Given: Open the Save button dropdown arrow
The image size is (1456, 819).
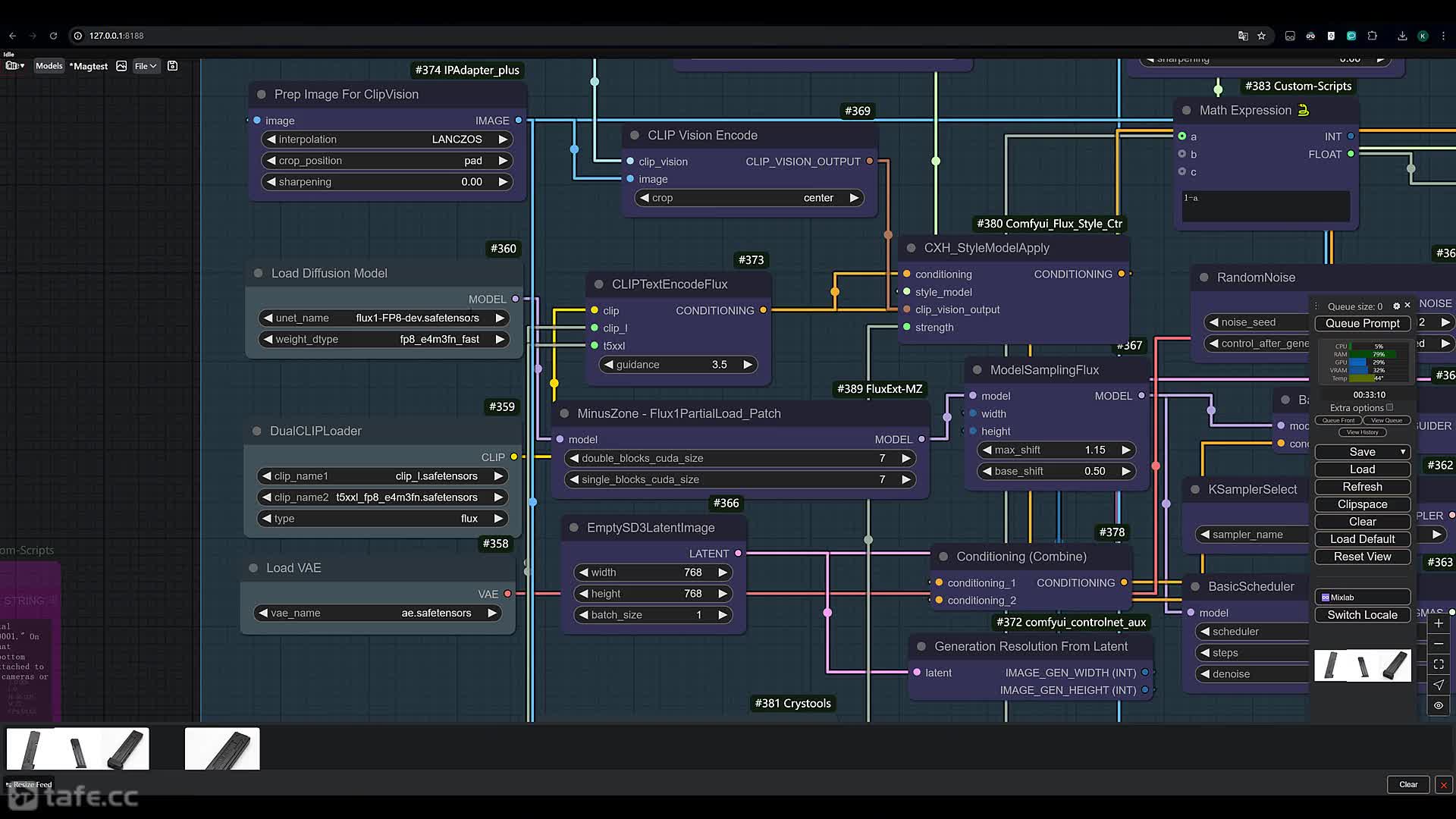Looking at the screenshot, I should [1403, 452].
